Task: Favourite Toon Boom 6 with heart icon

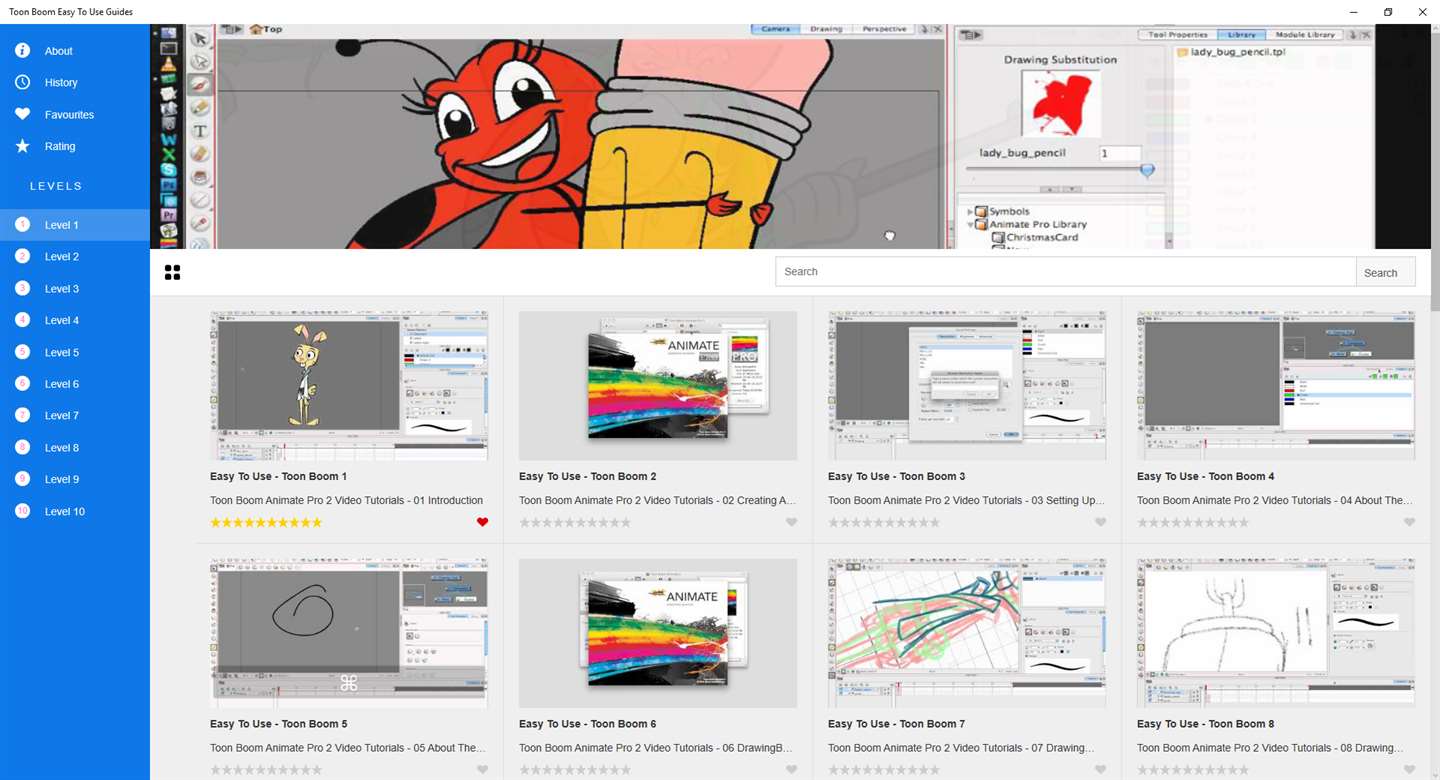Action: (x=791, y=770)
